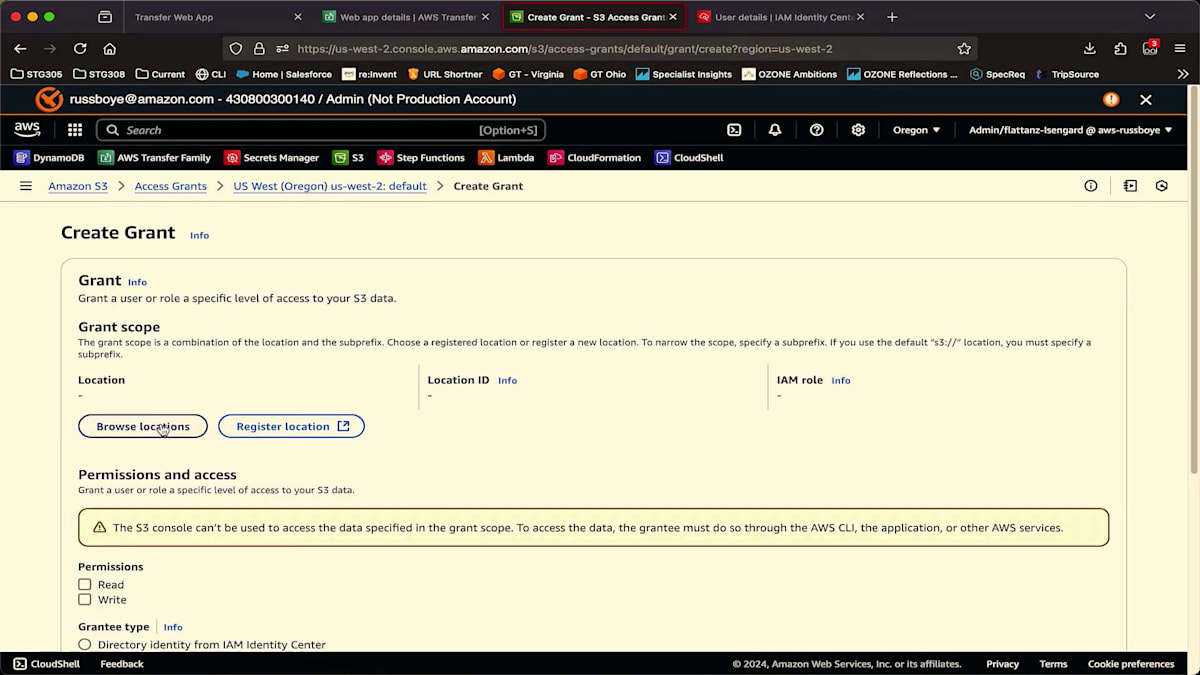1200x675 pixels.
Task: Open URL Shortner bookmark
Action: coord(445,74)
